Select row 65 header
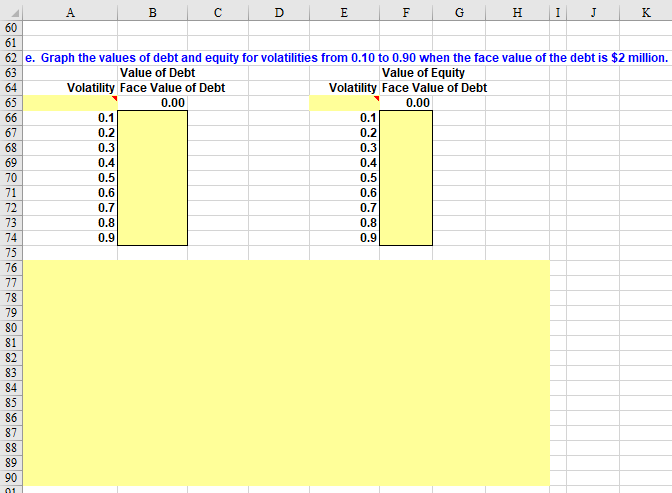The height and width of the screenshot is (493, 672). tap(11, 103)
